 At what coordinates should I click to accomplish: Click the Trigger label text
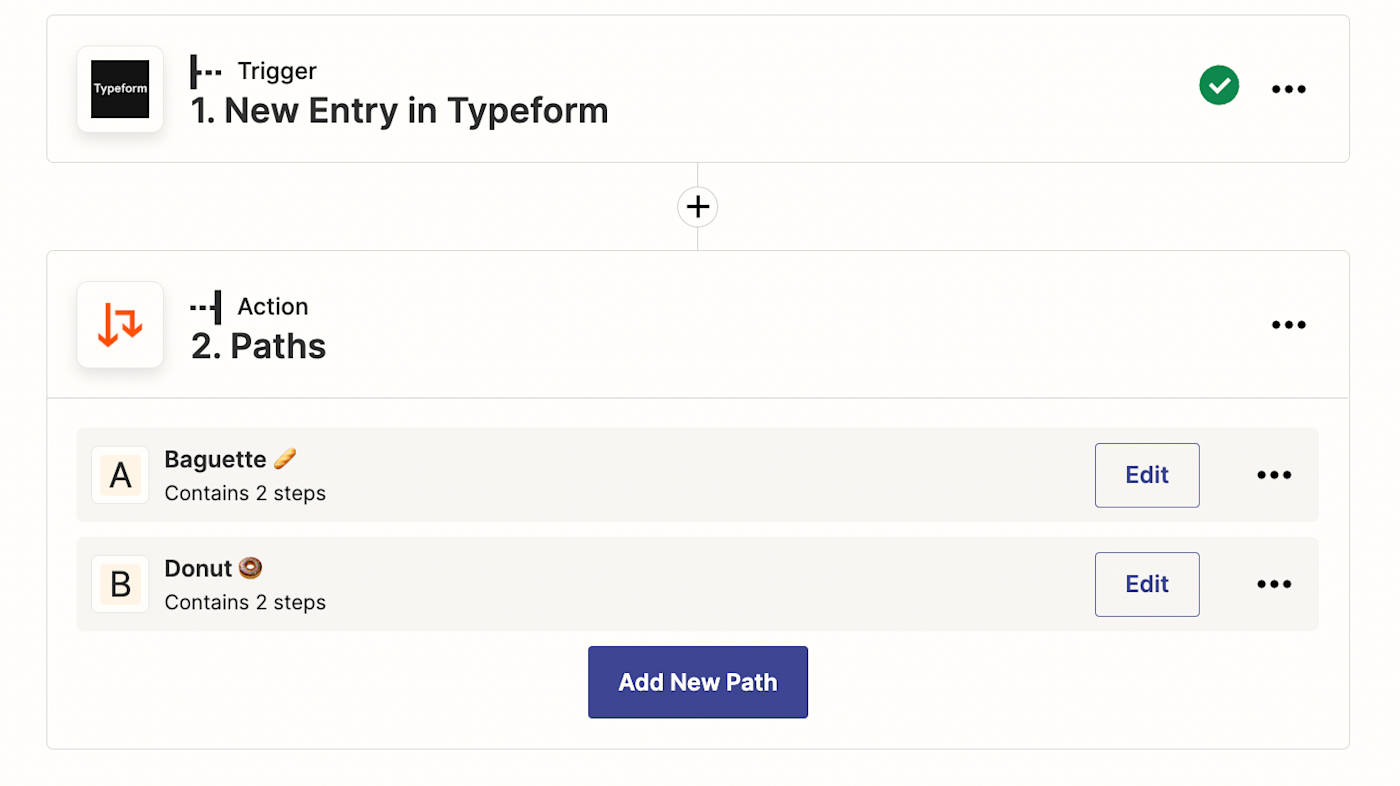276,71
